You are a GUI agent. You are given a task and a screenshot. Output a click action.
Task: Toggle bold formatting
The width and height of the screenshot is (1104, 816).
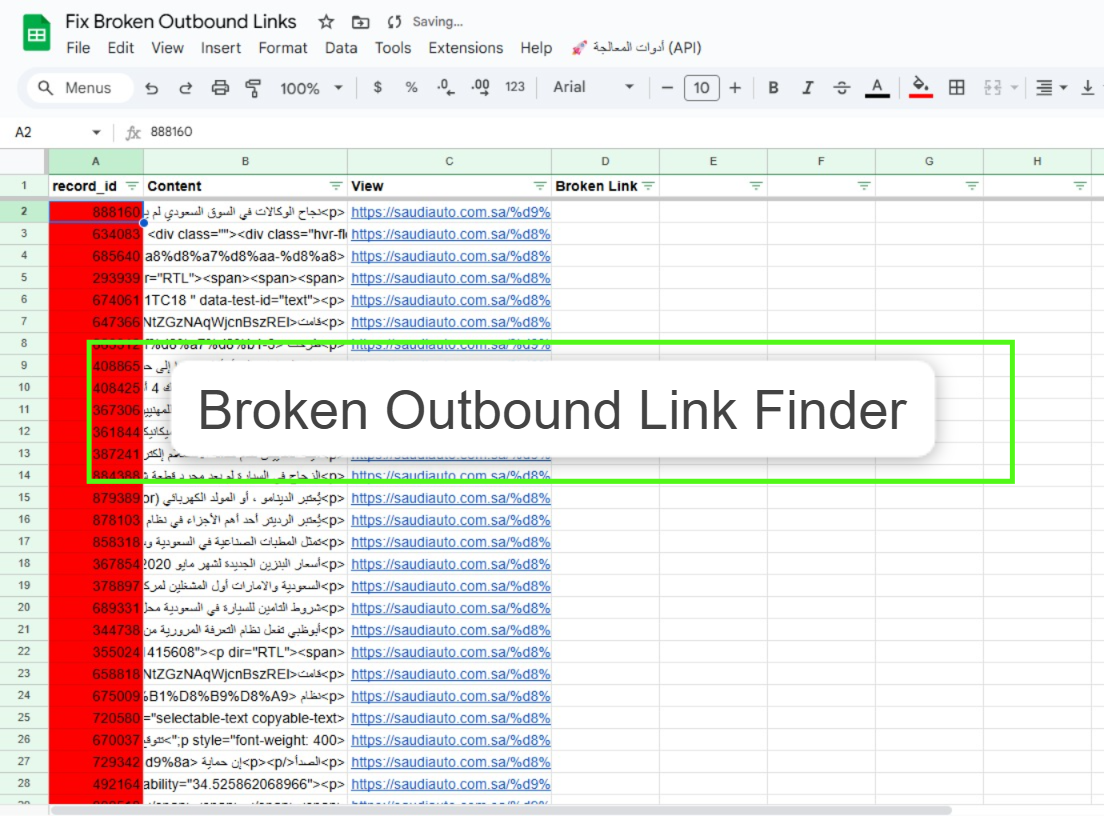pos(773,88)
